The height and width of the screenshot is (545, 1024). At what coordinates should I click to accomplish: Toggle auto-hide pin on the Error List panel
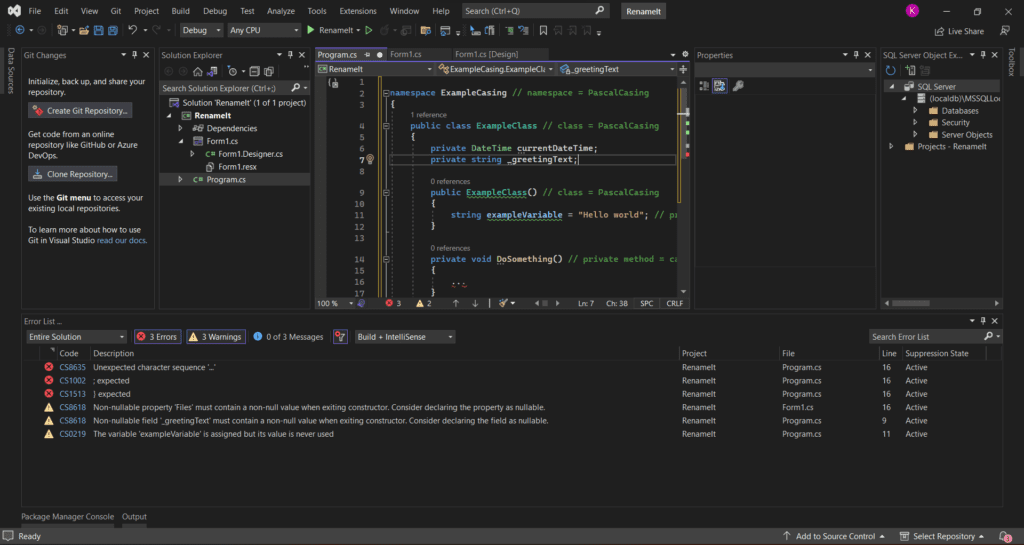point(983,321)
